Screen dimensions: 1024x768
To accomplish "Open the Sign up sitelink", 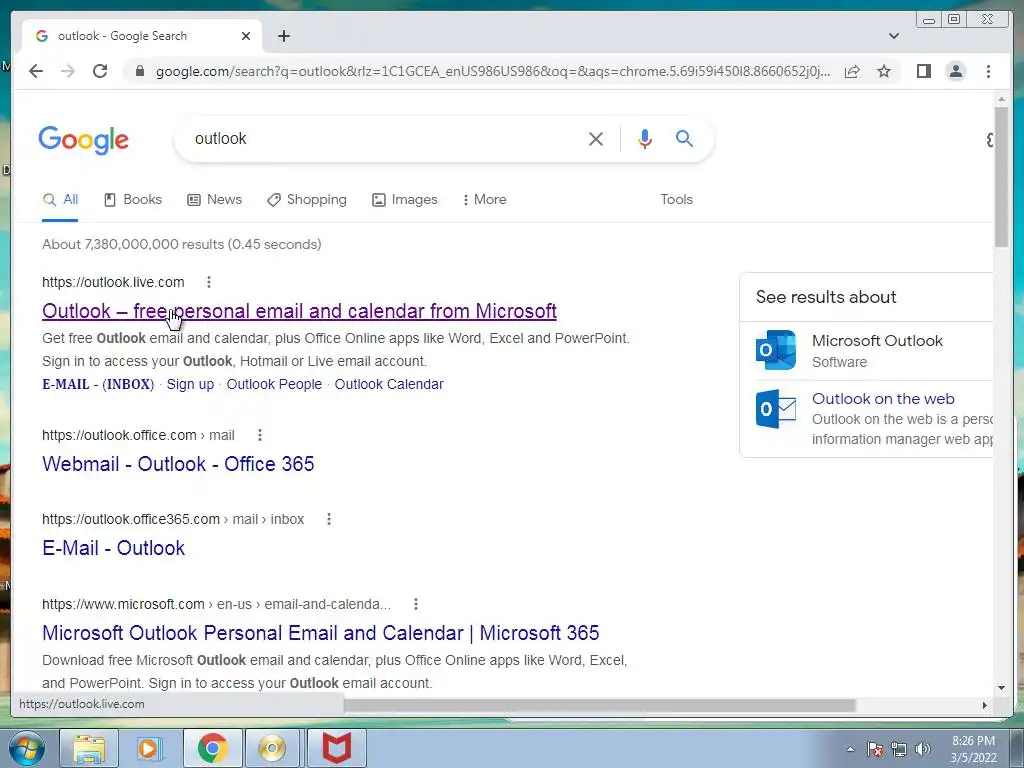I will pos(190,384).
